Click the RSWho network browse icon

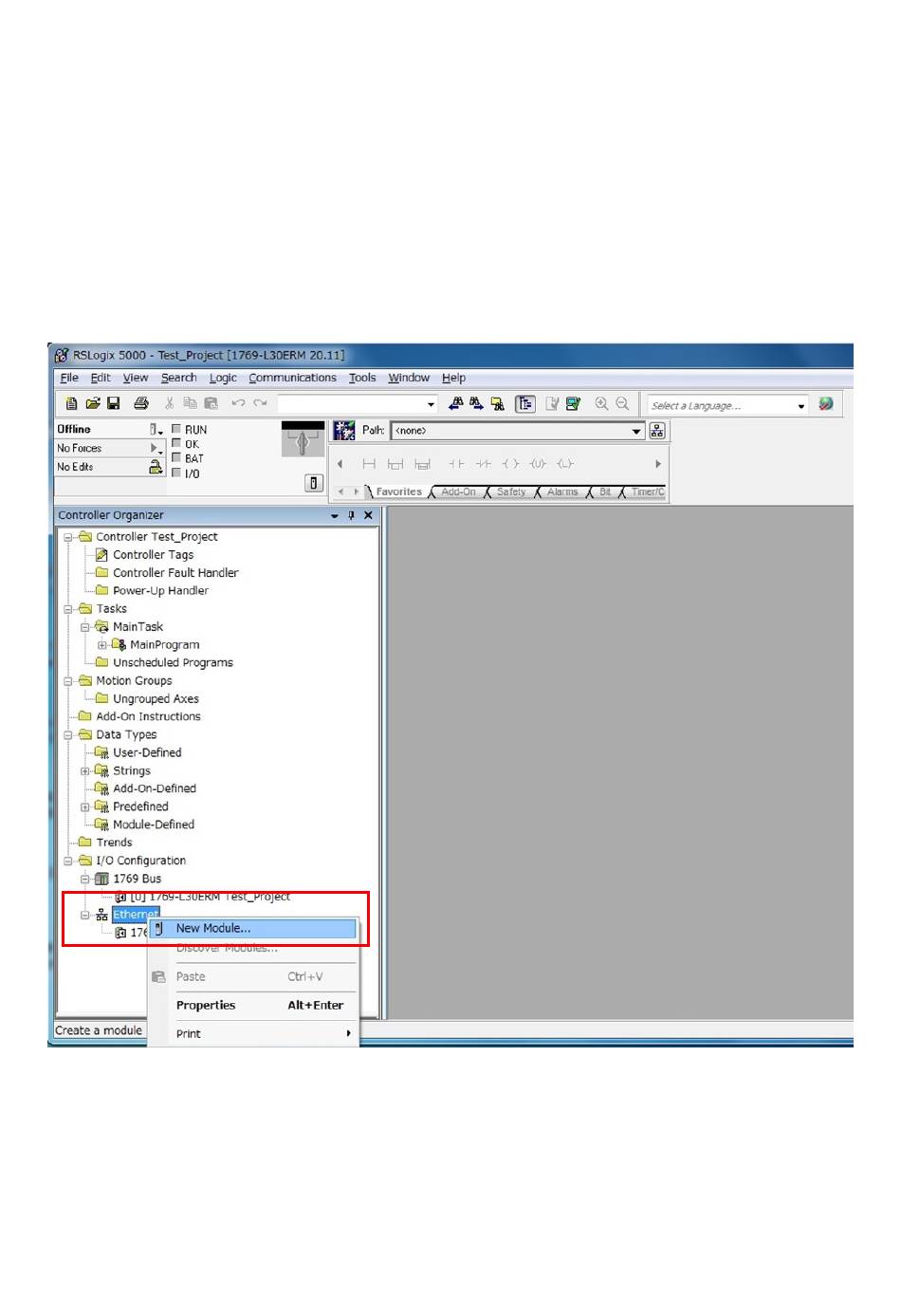click(657, 431)
